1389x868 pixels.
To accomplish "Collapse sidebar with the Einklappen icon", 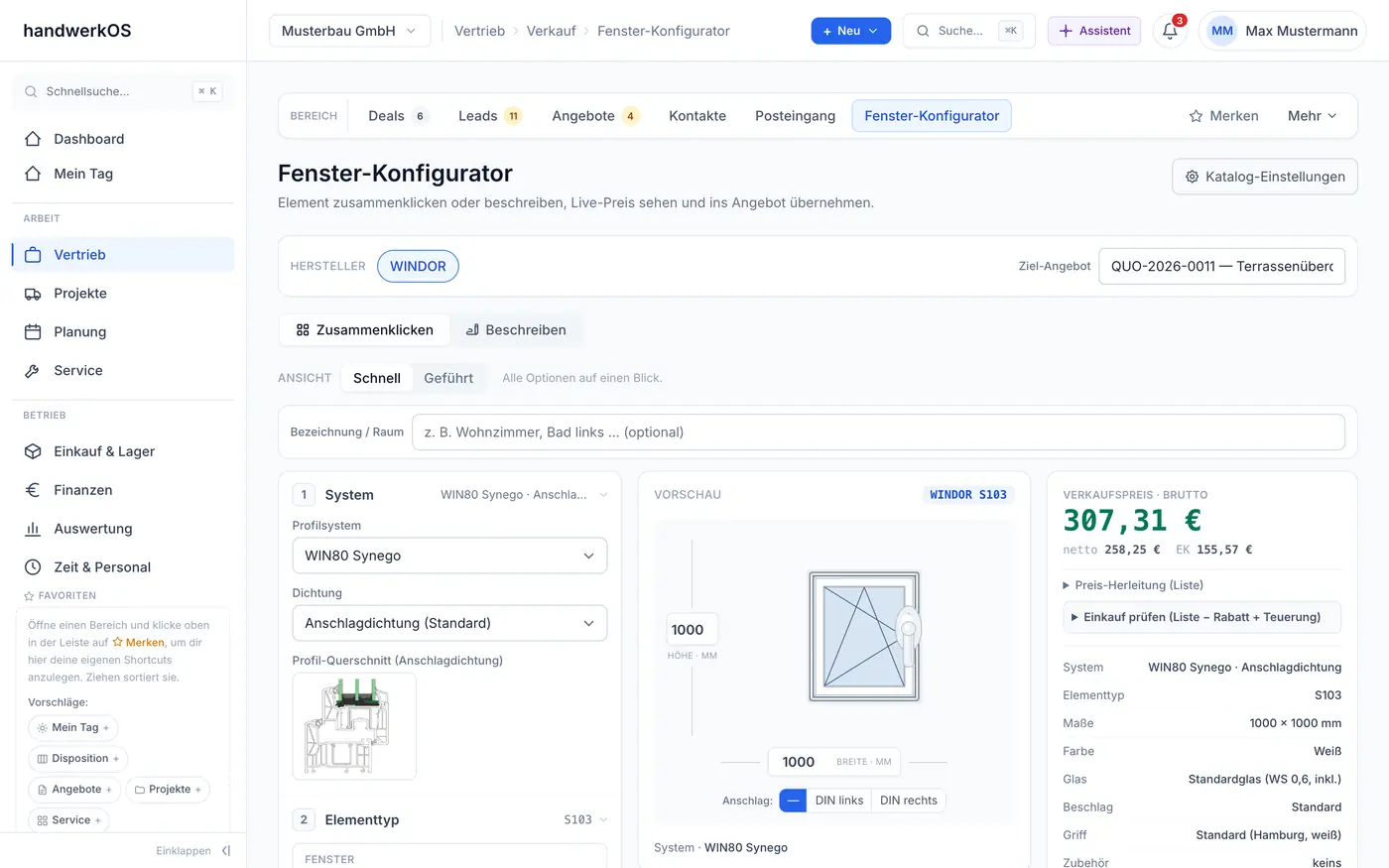I will tap(226, 851).
